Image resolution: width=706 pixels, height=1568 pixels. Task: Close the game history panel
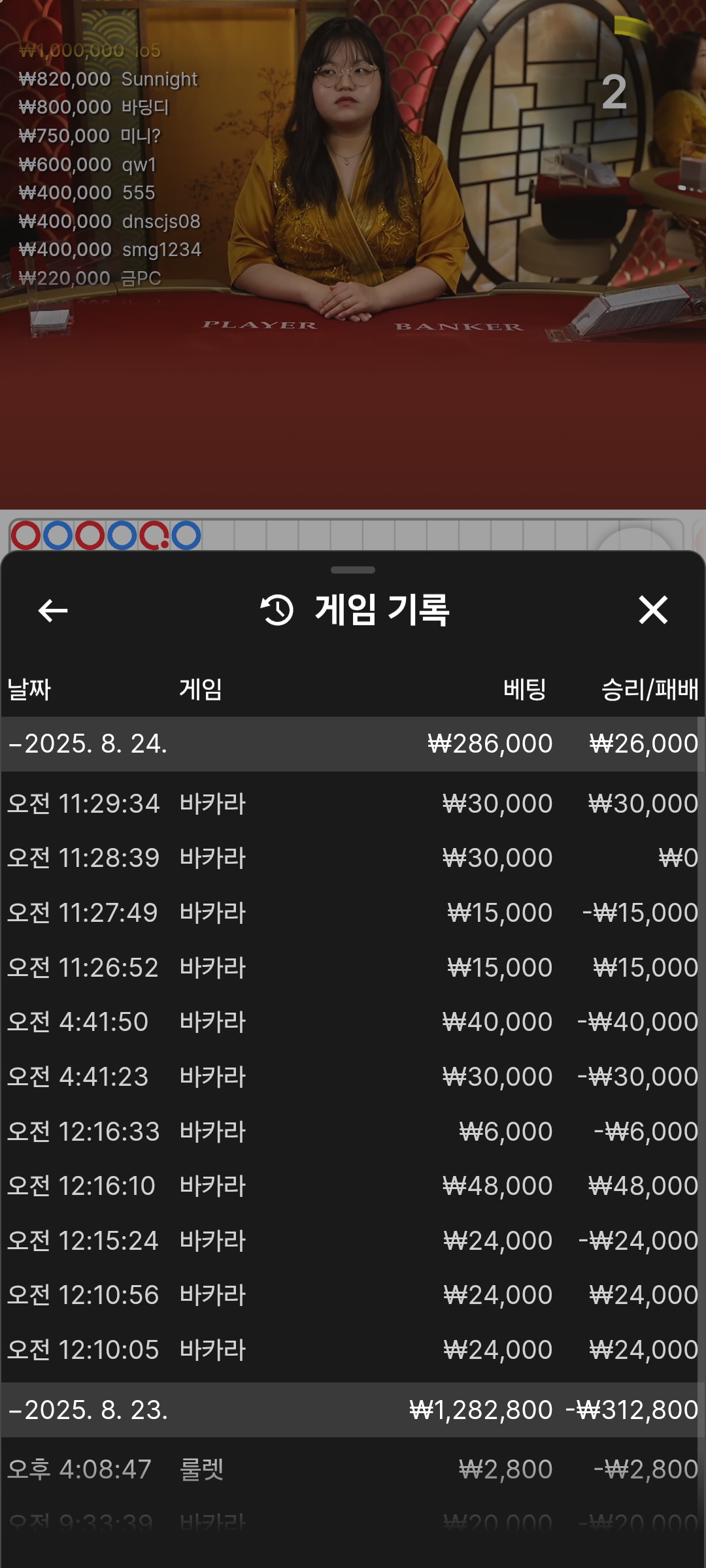point(653,610)
